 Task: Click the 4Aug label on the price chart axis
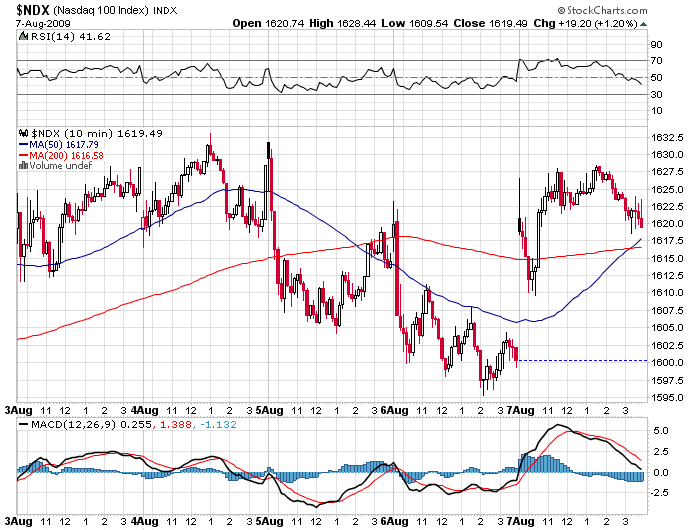point(145,410)
